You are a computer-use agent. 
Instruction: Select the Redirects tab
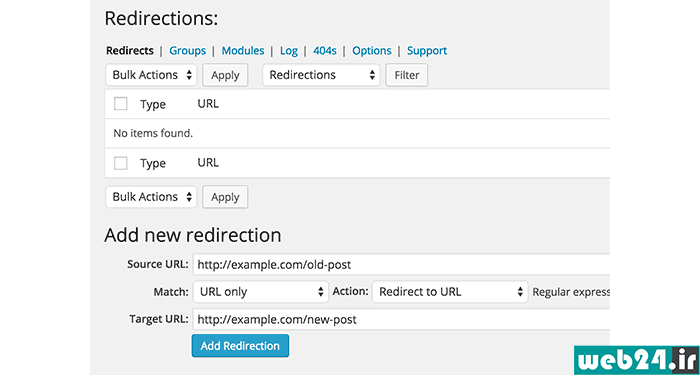[130, 51]
